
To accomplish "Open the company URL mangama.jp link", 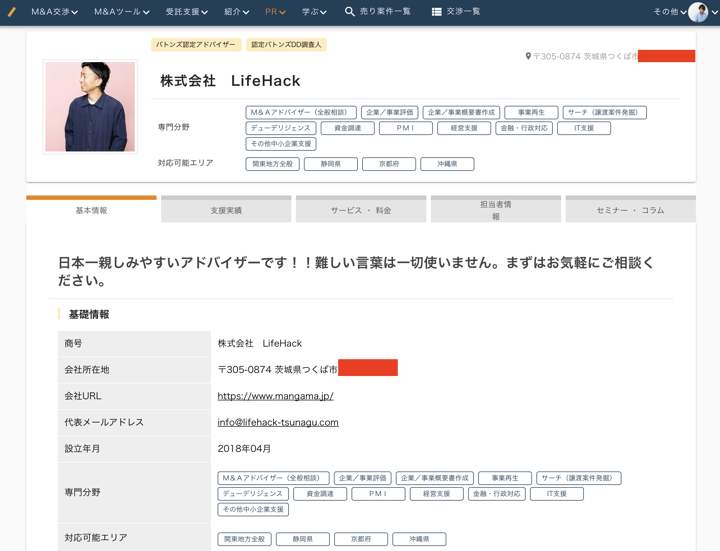I will click(x=275, y=396).
